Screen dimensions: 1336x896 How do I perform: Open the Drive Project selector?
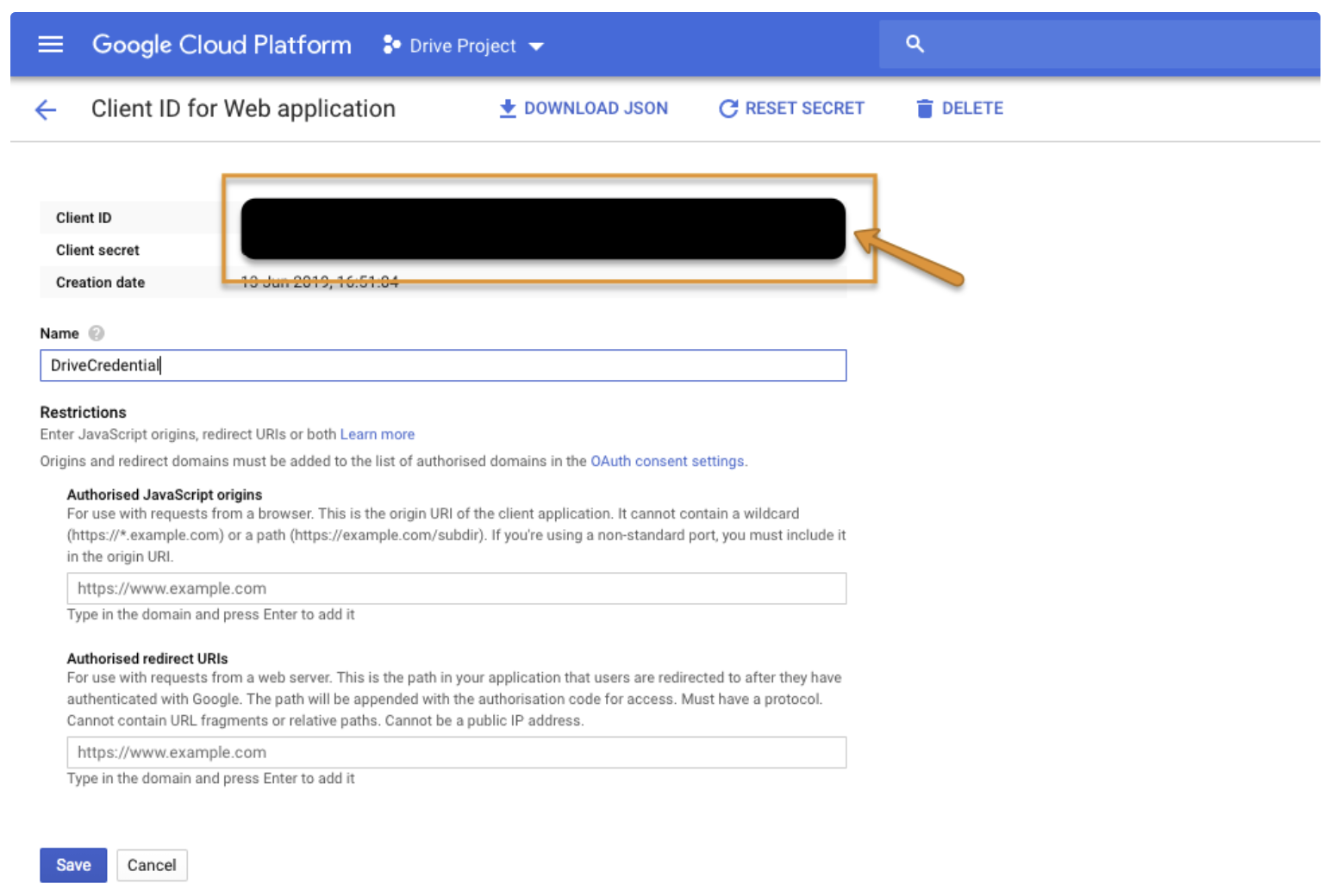[x=463, y=46]
